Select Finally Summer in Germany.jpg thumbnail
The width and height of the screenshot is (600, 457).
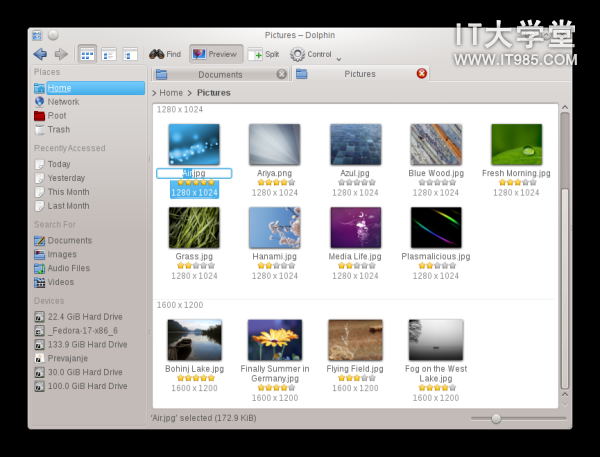click(275, 340)
